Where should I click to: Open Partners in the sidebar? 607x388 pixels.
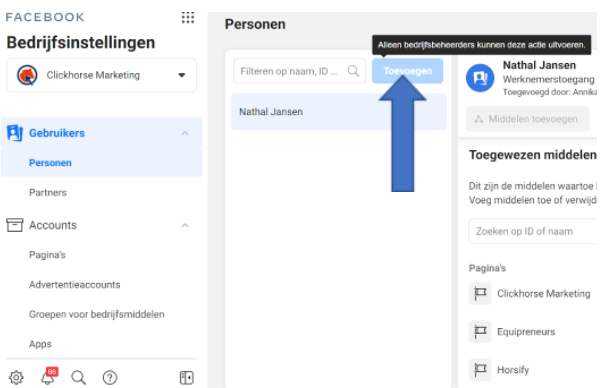tap(48, 192)
